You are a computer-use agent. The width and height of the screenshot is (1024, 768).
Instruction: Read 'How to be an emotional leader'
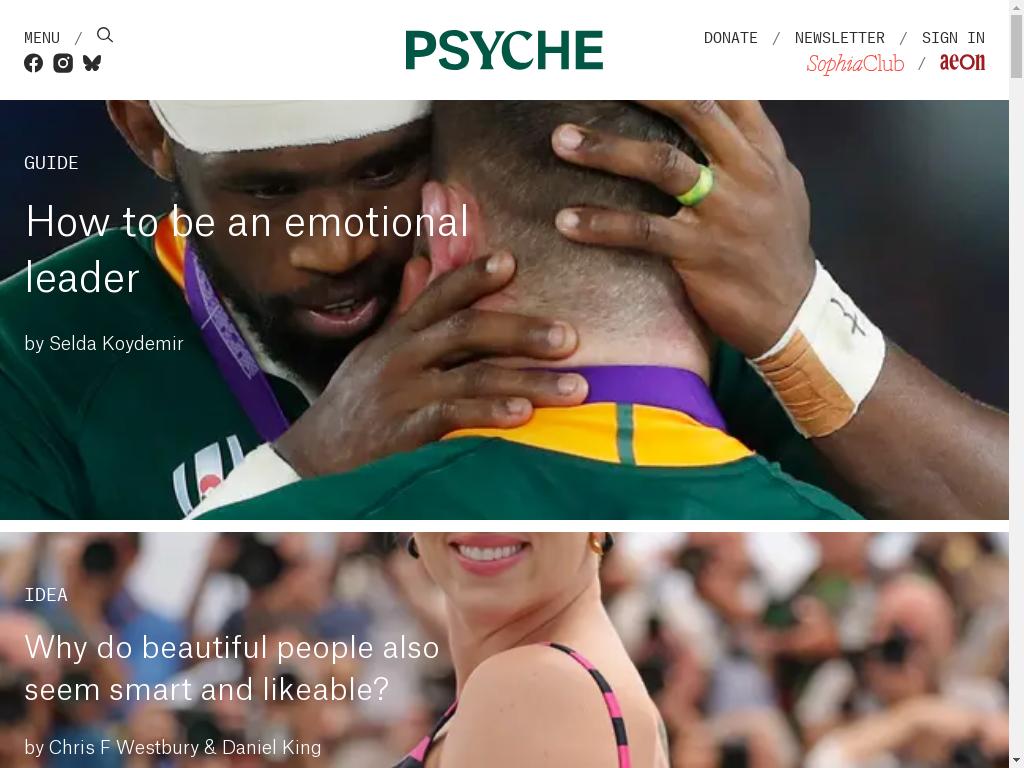tap(247, 249)
